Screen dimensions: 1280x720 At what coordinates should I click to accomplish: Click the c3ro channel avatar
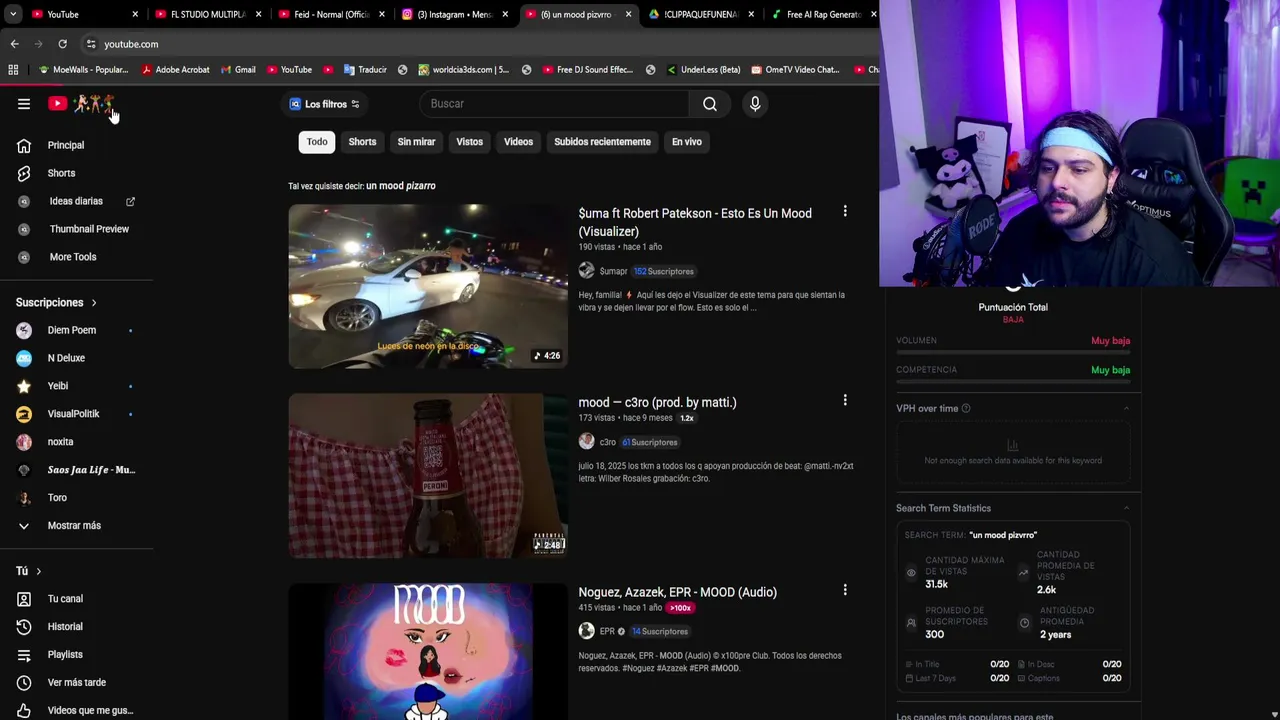pyautogui.click(x=586, y=441)
